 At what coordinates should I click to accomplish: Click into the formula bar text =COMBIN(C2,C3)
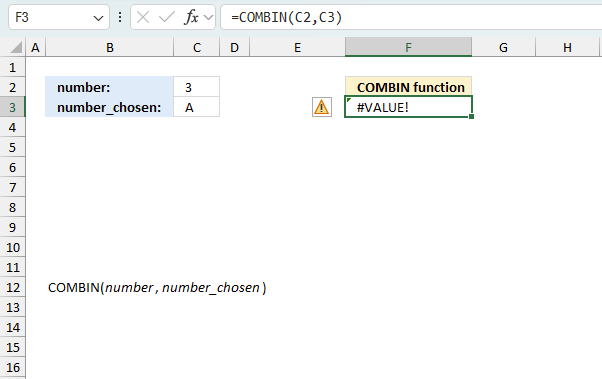pos(286,17)
